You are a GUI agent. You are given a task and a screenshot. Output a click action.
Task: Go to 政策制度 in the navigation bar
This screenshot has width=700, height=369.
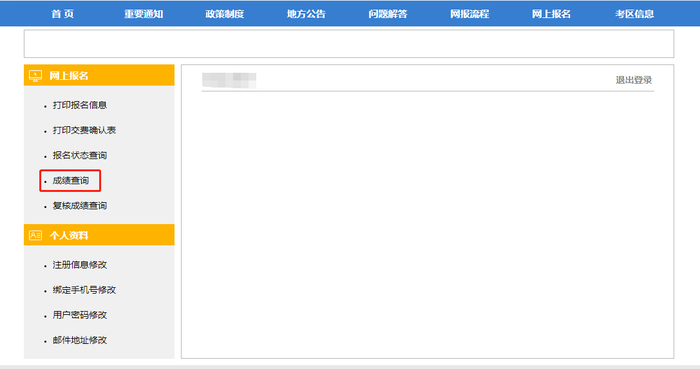tap(225, 14)
